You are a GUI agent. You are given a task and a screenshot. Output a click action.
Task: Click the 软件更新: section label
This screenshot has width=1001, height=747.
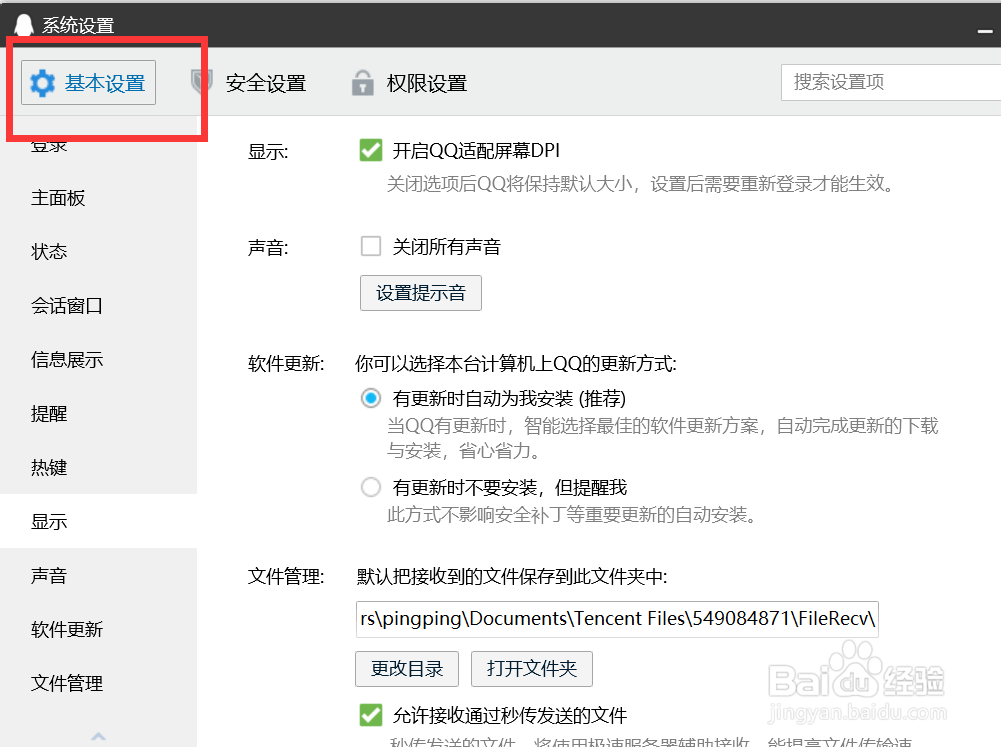[x=286, y=364]
